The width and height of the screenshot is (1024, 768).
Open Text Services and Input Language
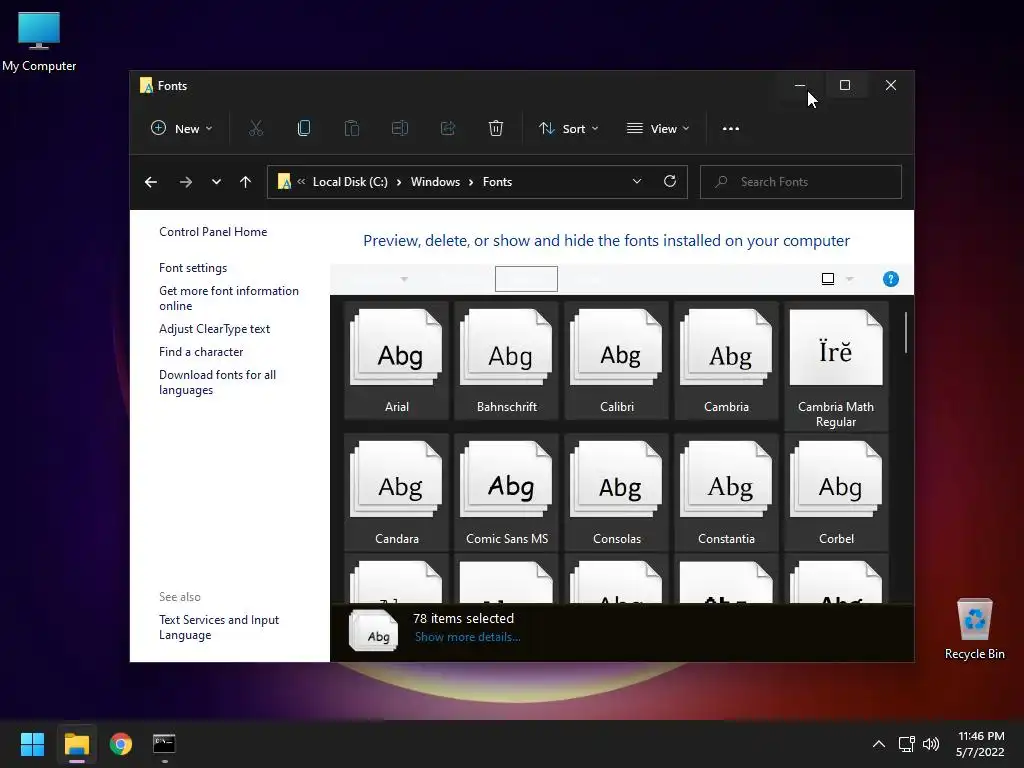(219, 628)
